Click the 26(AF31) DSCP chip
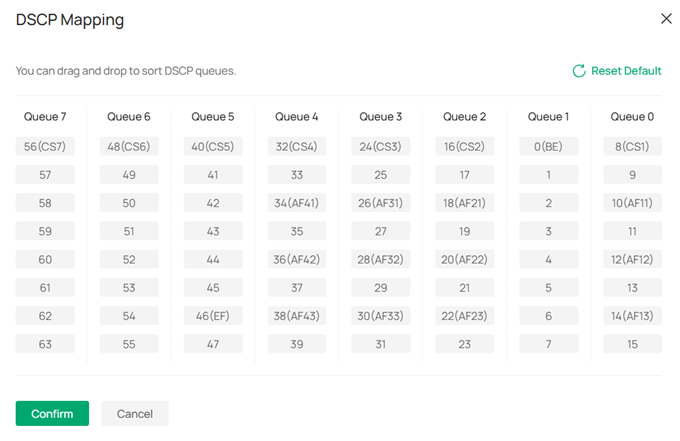The height and width of the screenshot is (441, 680). click(x=381, y=203)
